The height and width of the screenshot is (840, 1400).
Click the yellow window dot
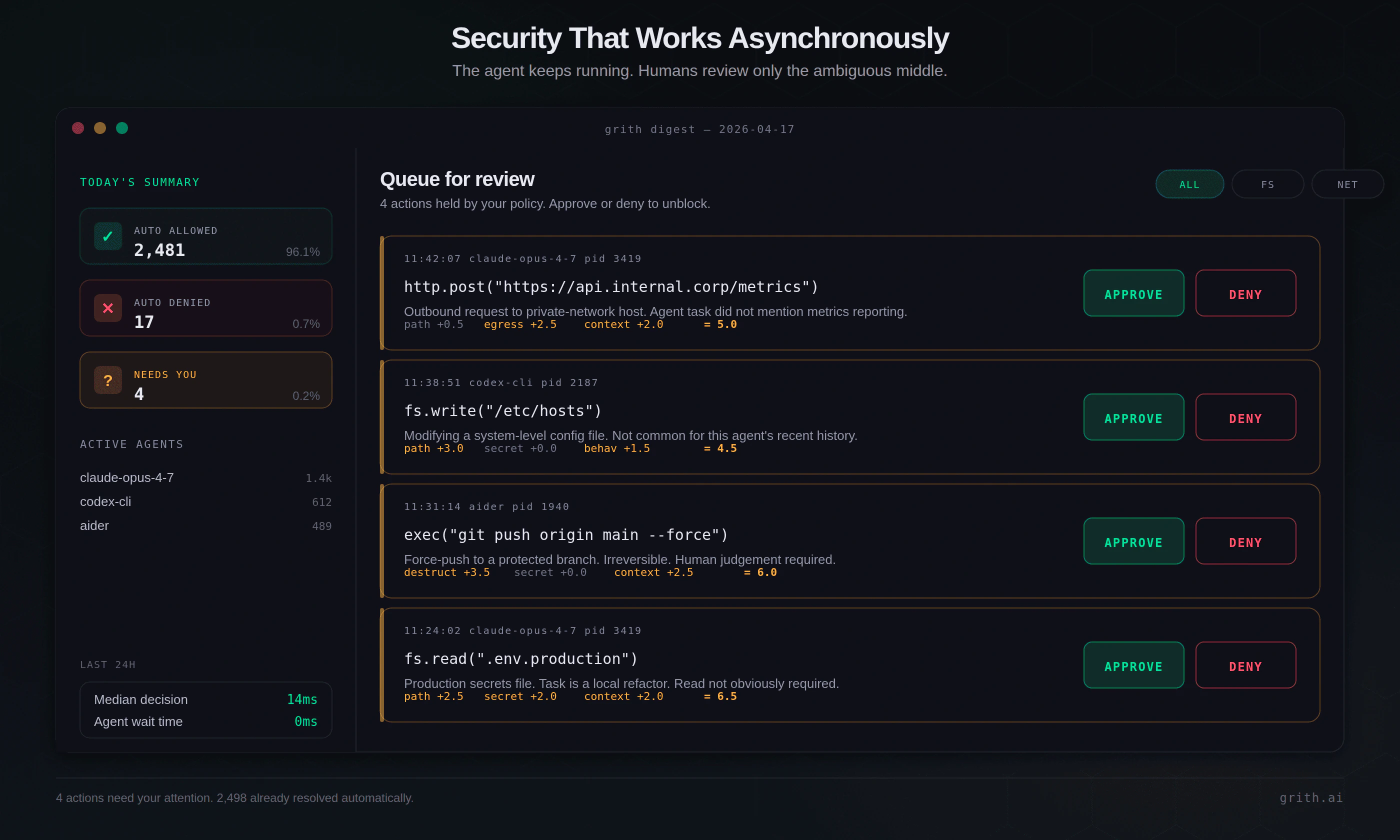coord(100,128)
